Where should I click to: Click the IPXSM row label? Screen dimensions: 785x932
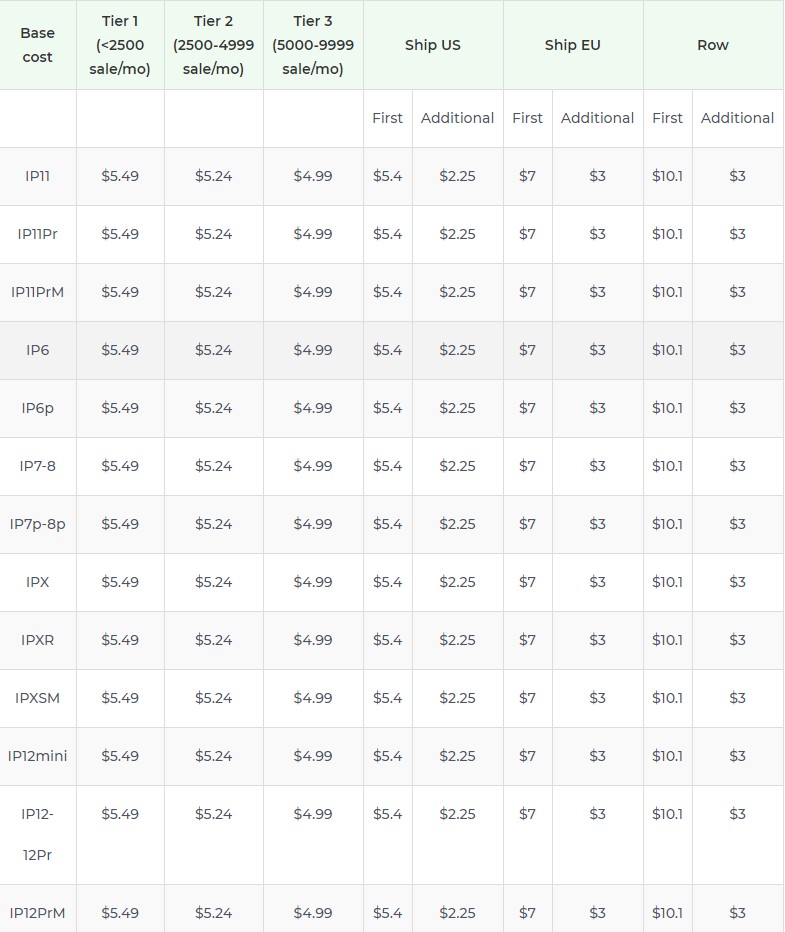pos(37,698)
